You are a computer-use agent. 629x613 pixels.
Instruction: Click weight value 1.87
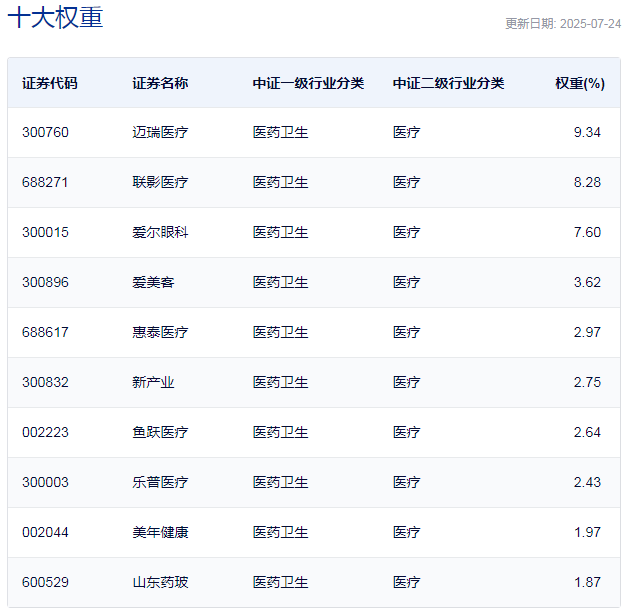(x=587, y=582)
